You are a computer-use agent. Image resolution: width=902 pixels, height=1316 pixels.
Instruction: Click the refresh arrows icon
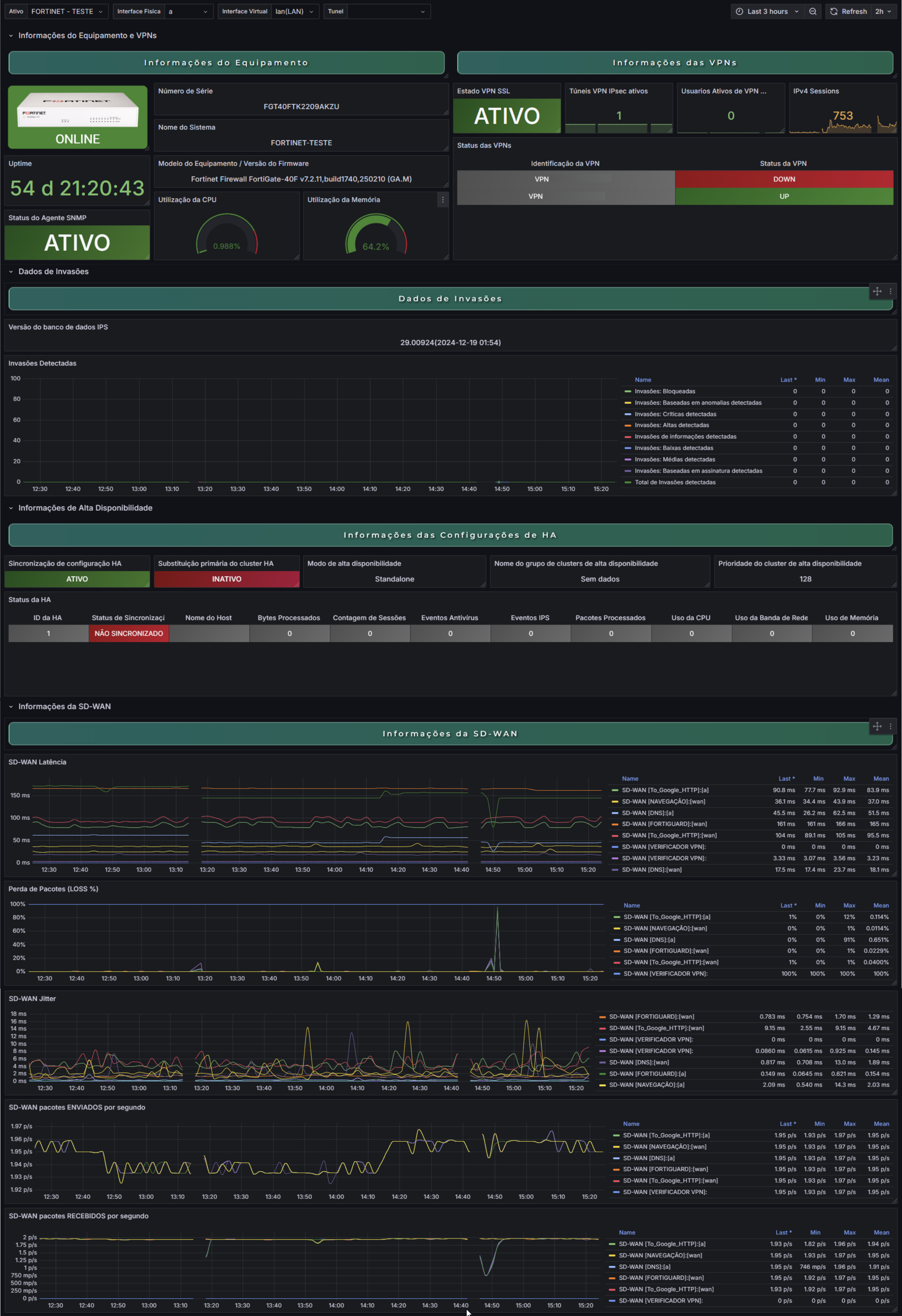[833, 11]
